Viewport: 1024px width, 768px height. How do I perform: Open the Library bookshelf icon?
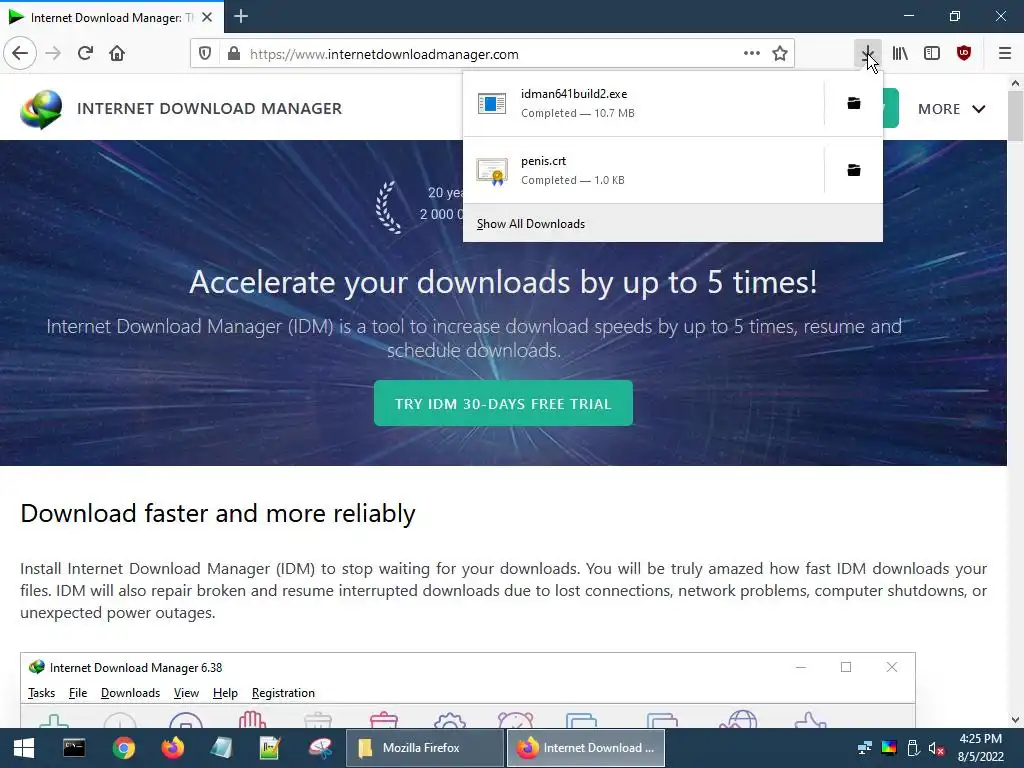click(x=900, y=53)
